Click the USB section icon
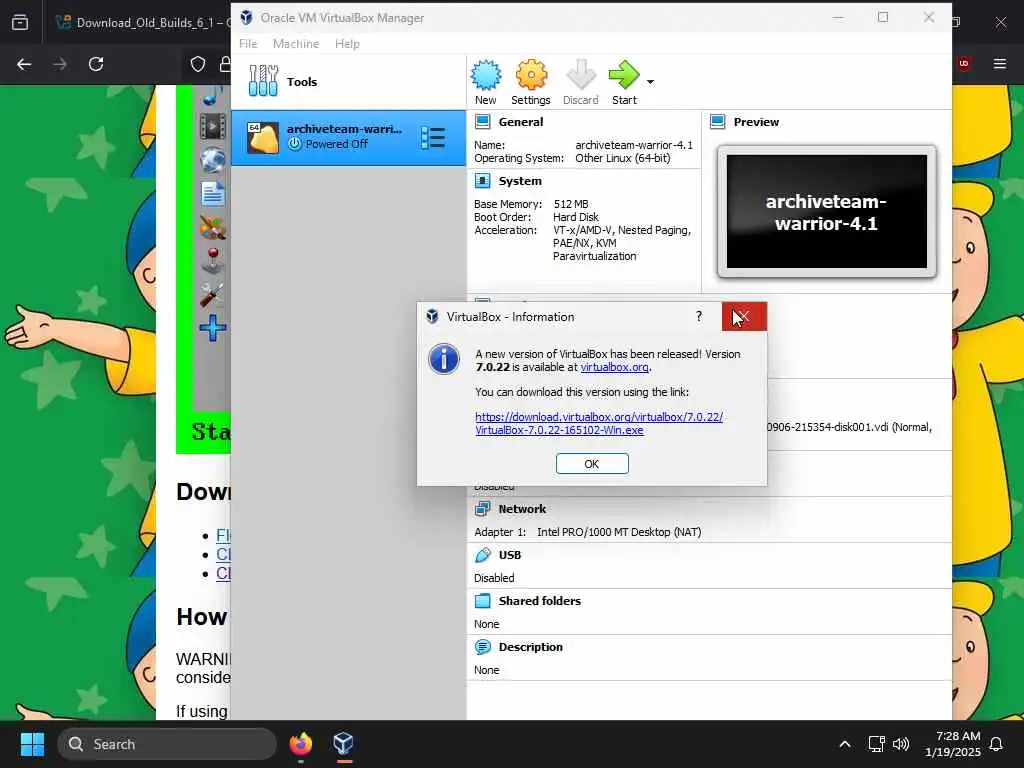The image size is (1024, 768). 483,555
